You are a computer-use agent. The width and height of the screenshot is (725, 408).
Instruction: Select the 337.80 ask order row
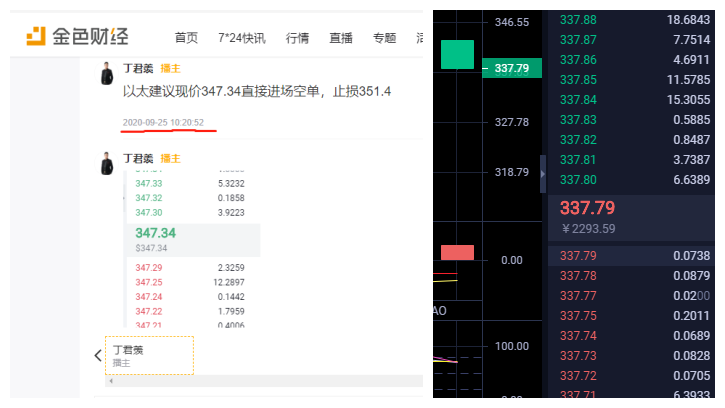632,179
